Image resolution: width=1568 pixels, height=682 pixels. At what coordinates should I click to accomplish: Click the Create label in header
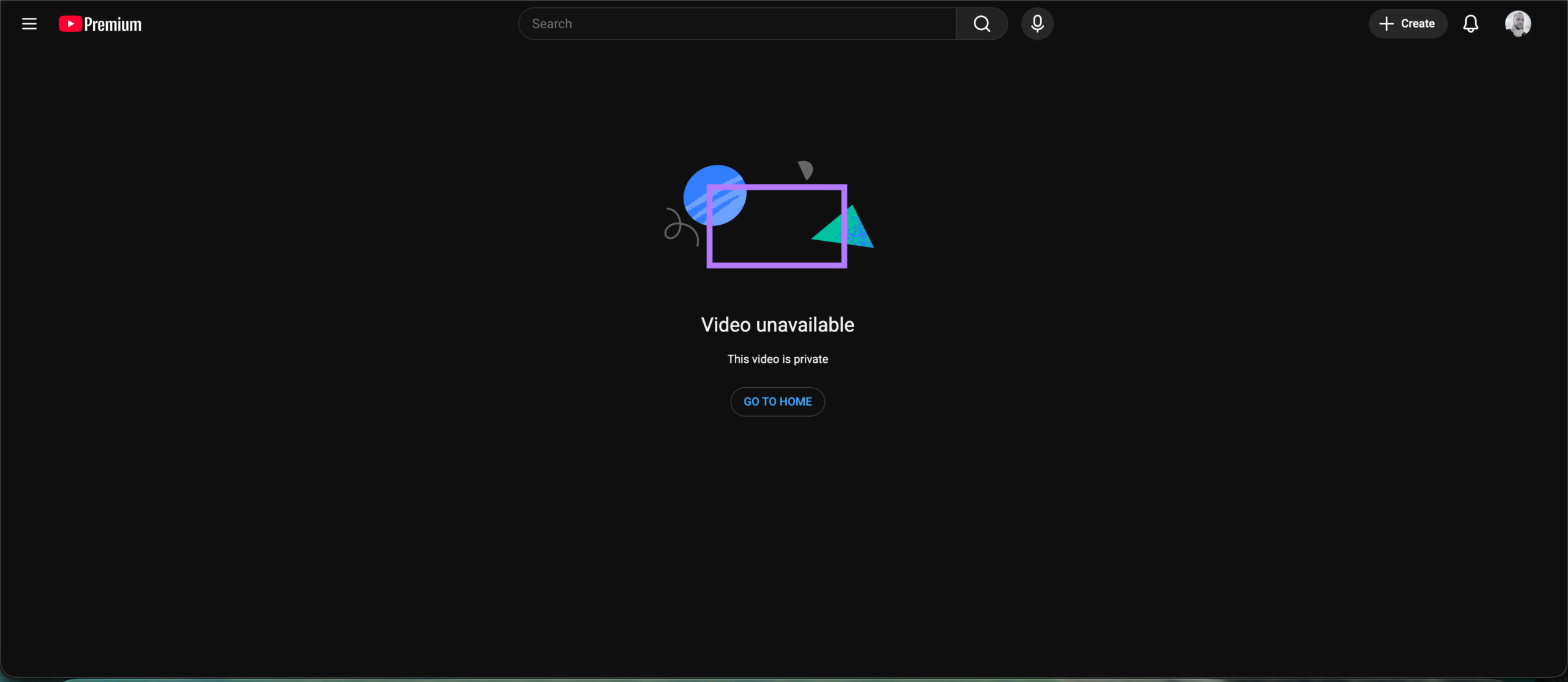pyautogui.click(x=1417, y=24)
